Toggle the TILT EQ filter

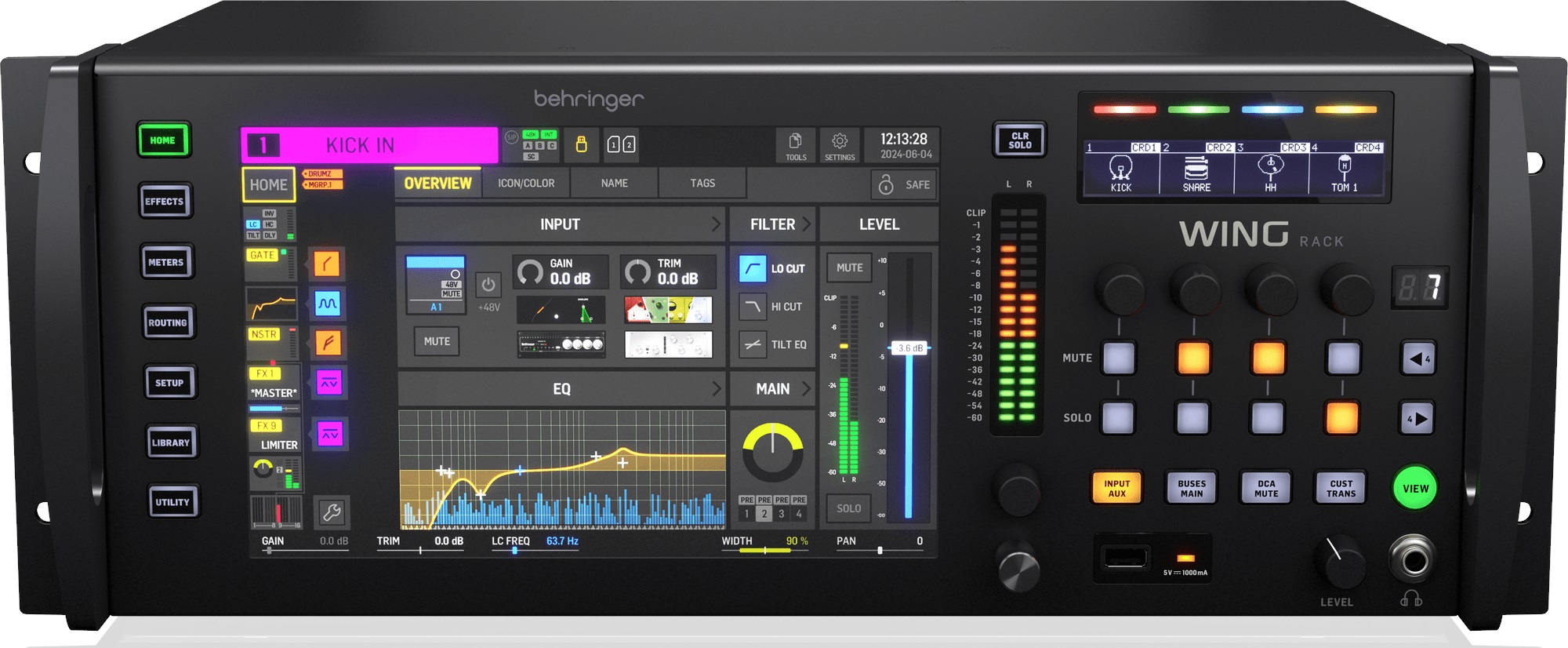click(x=753, y=344)
